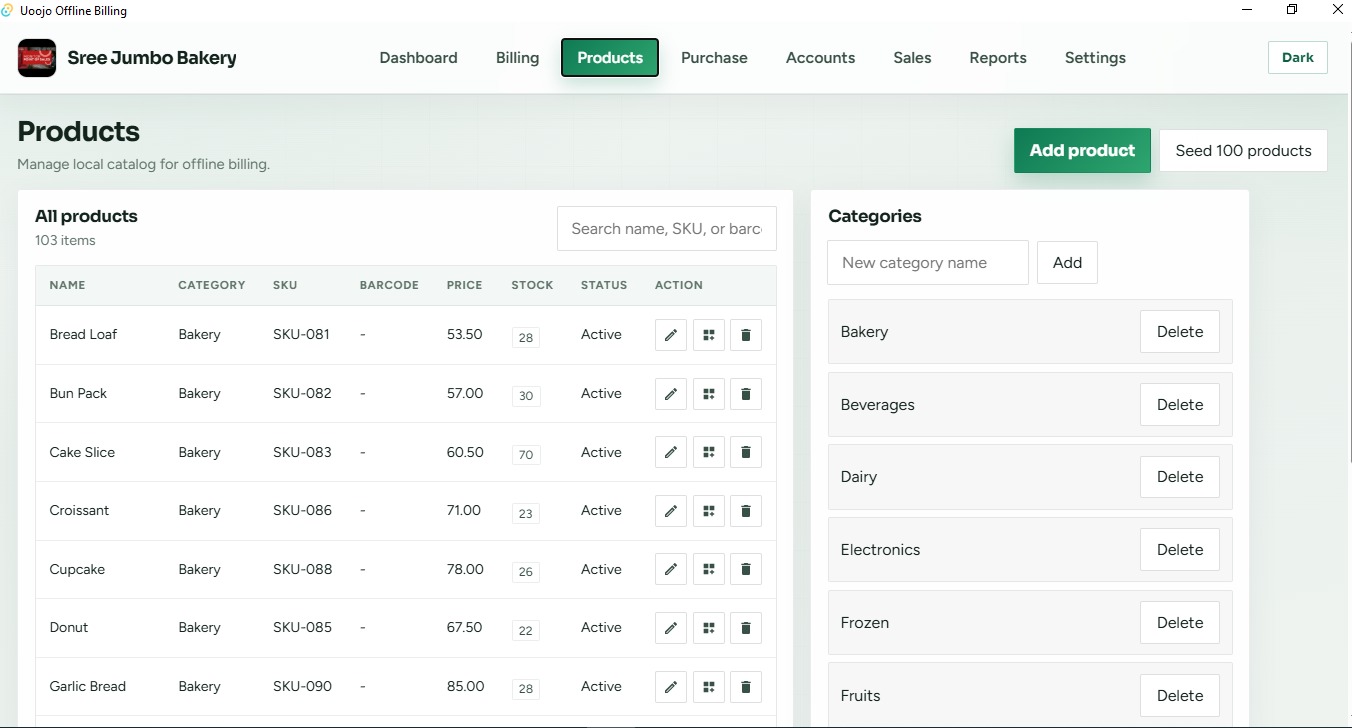Add the new category
1352x728 pixels.
coord(1067,263)
